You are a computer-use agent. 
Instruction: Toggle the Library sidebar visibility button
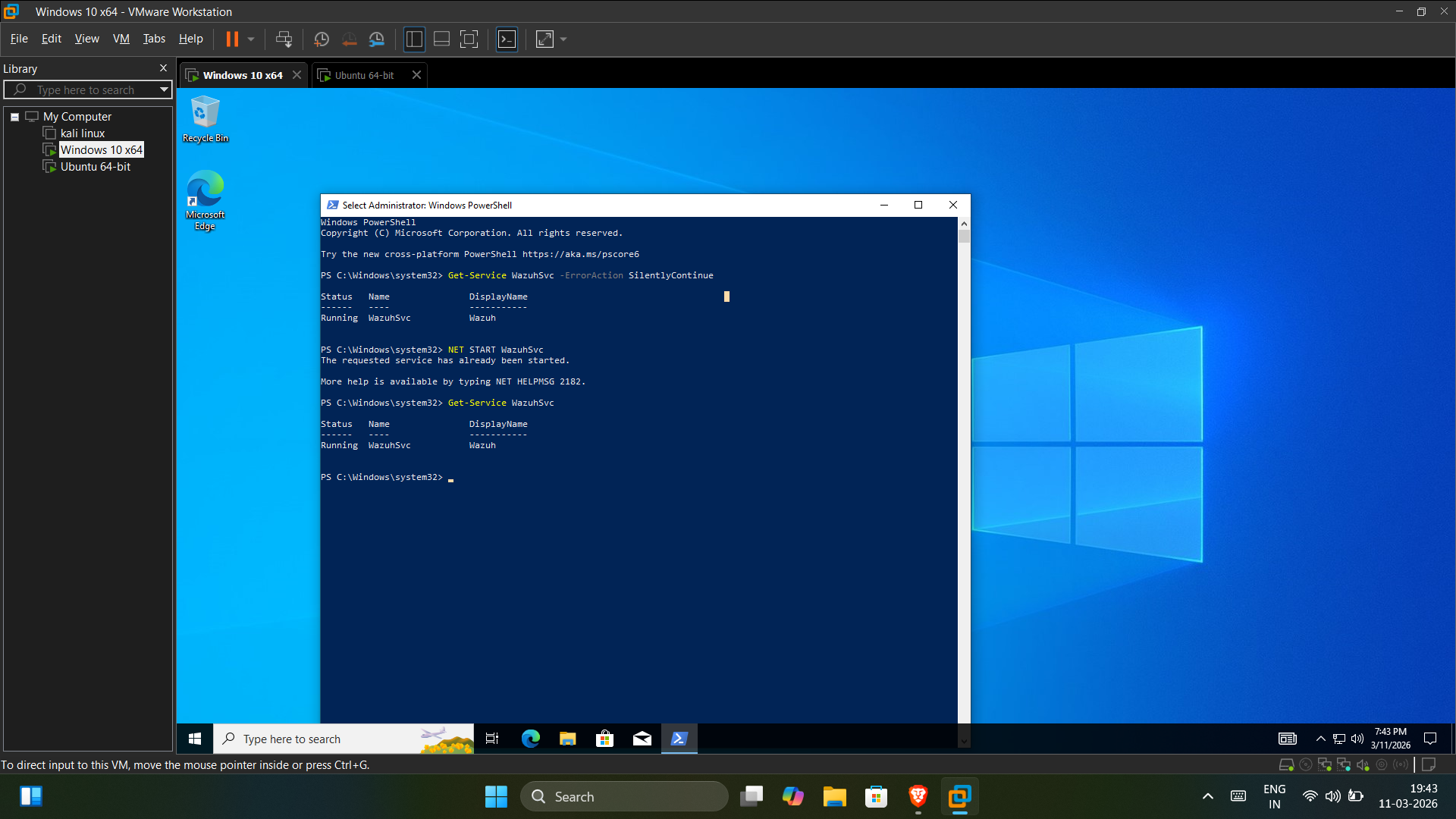414,39
